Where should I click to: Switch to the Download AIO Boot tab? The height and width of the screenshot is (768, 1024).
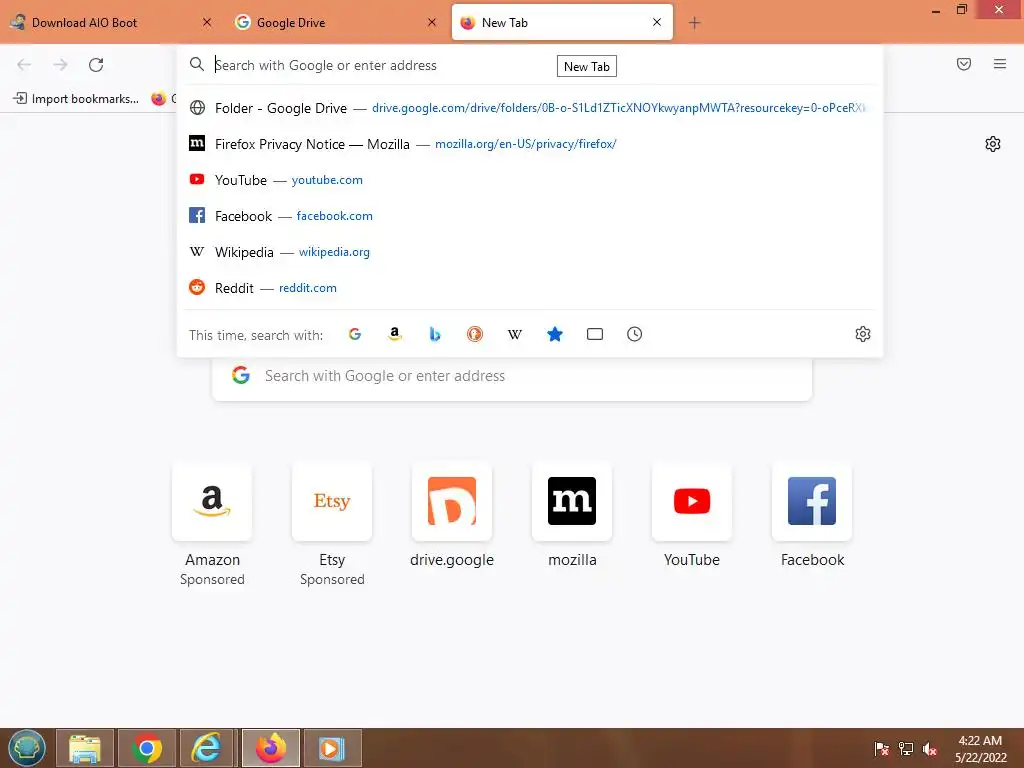(111, 22)
